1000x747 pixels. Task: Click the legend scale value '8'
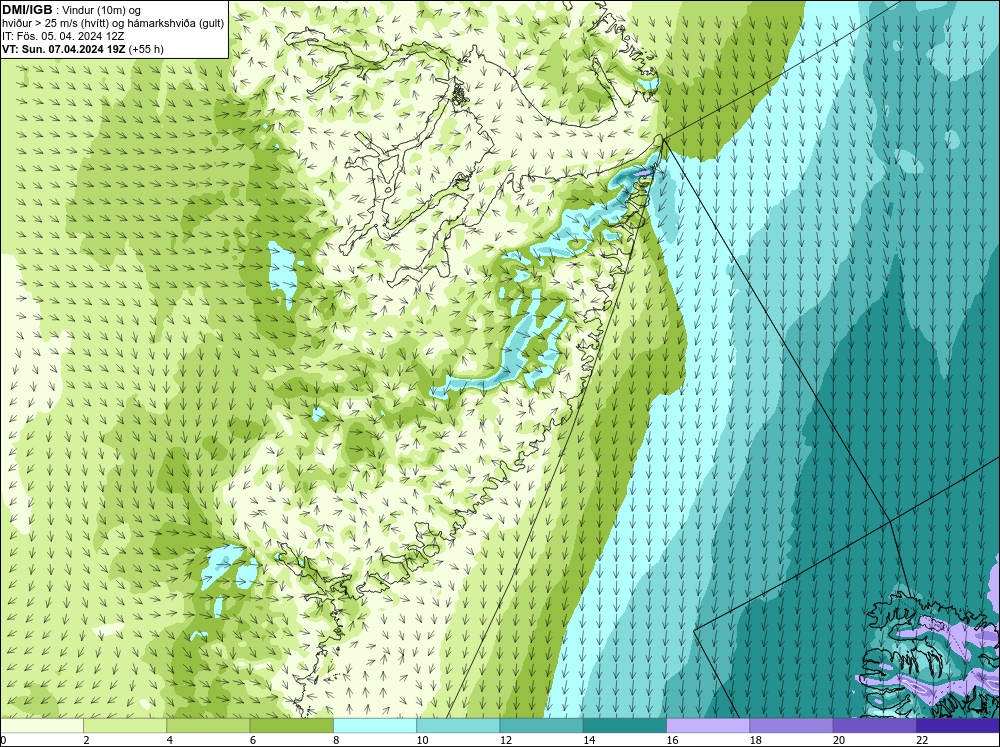click(336, 740)
